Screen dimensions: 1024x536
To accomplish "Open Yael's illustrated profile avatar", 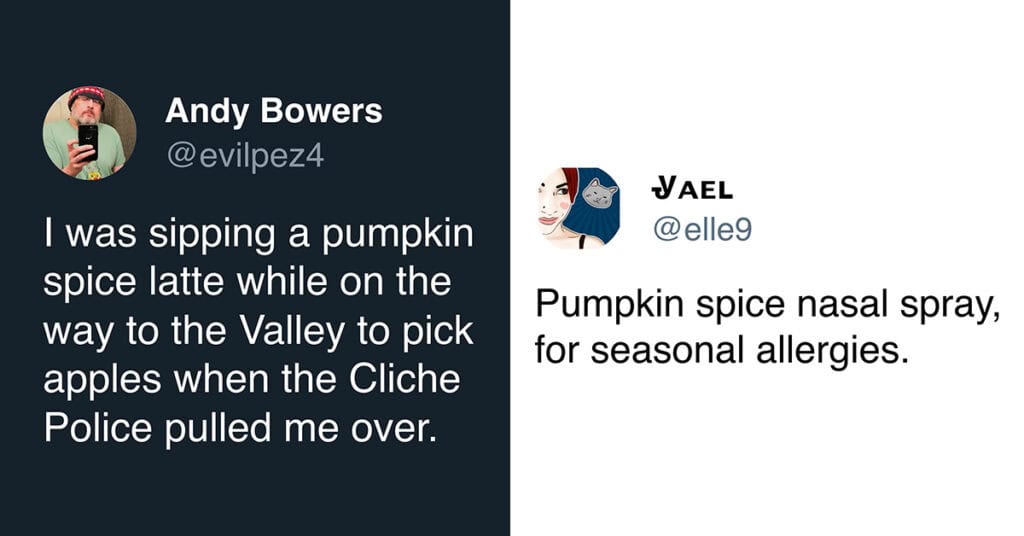I will coord(579,207).
